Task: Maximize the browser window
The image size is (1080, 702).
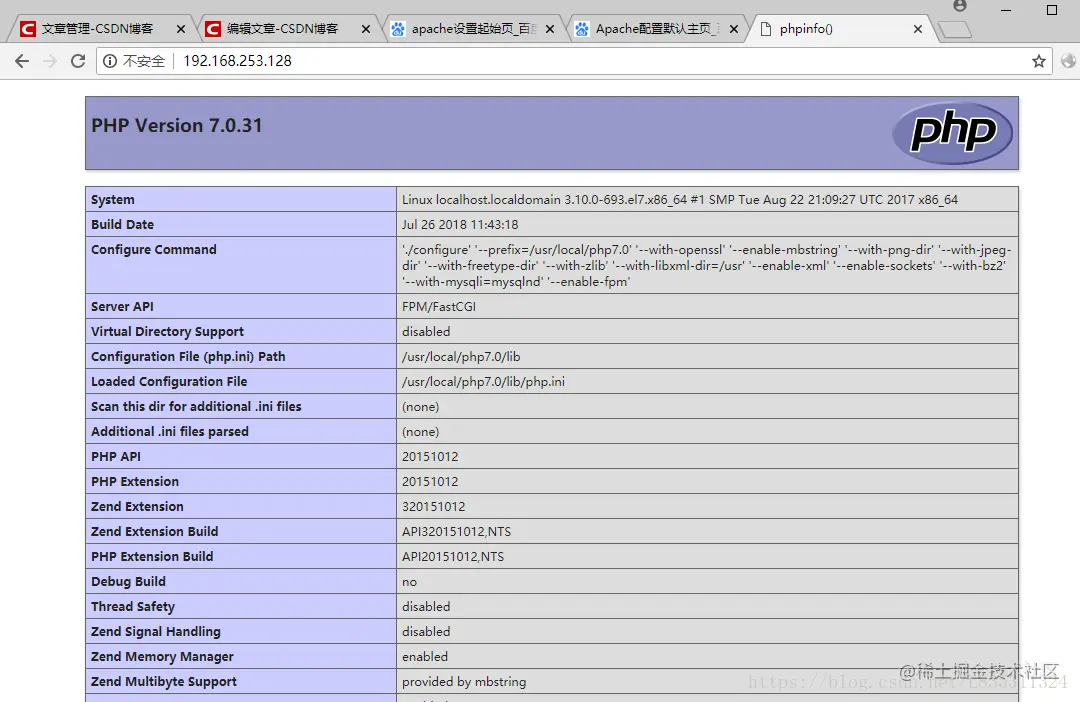Action: (x=1052, y=10)
